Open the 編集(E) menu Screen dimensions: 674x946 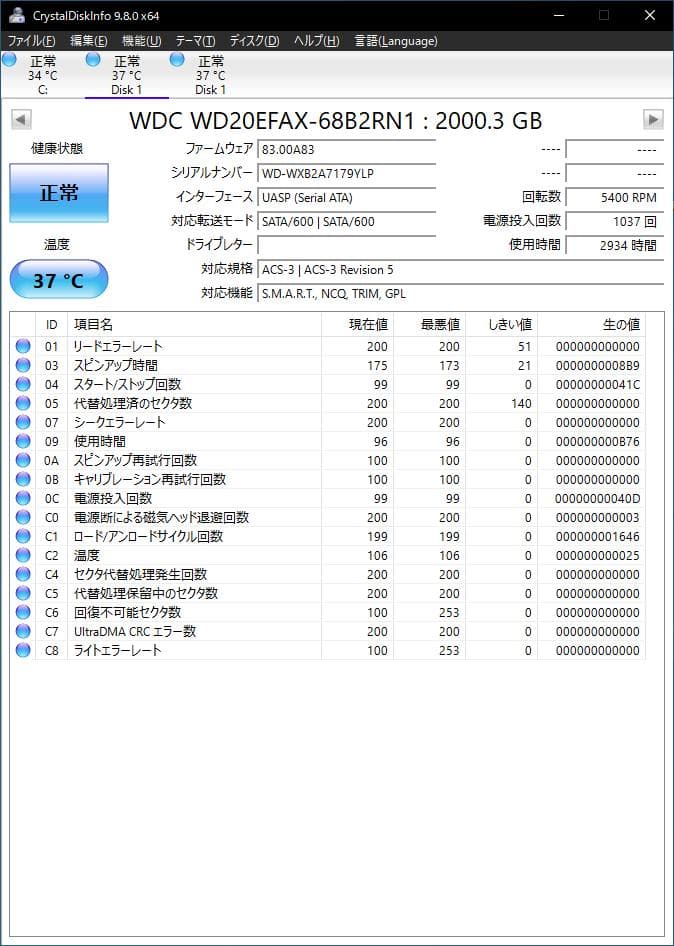tap(89, 41)
